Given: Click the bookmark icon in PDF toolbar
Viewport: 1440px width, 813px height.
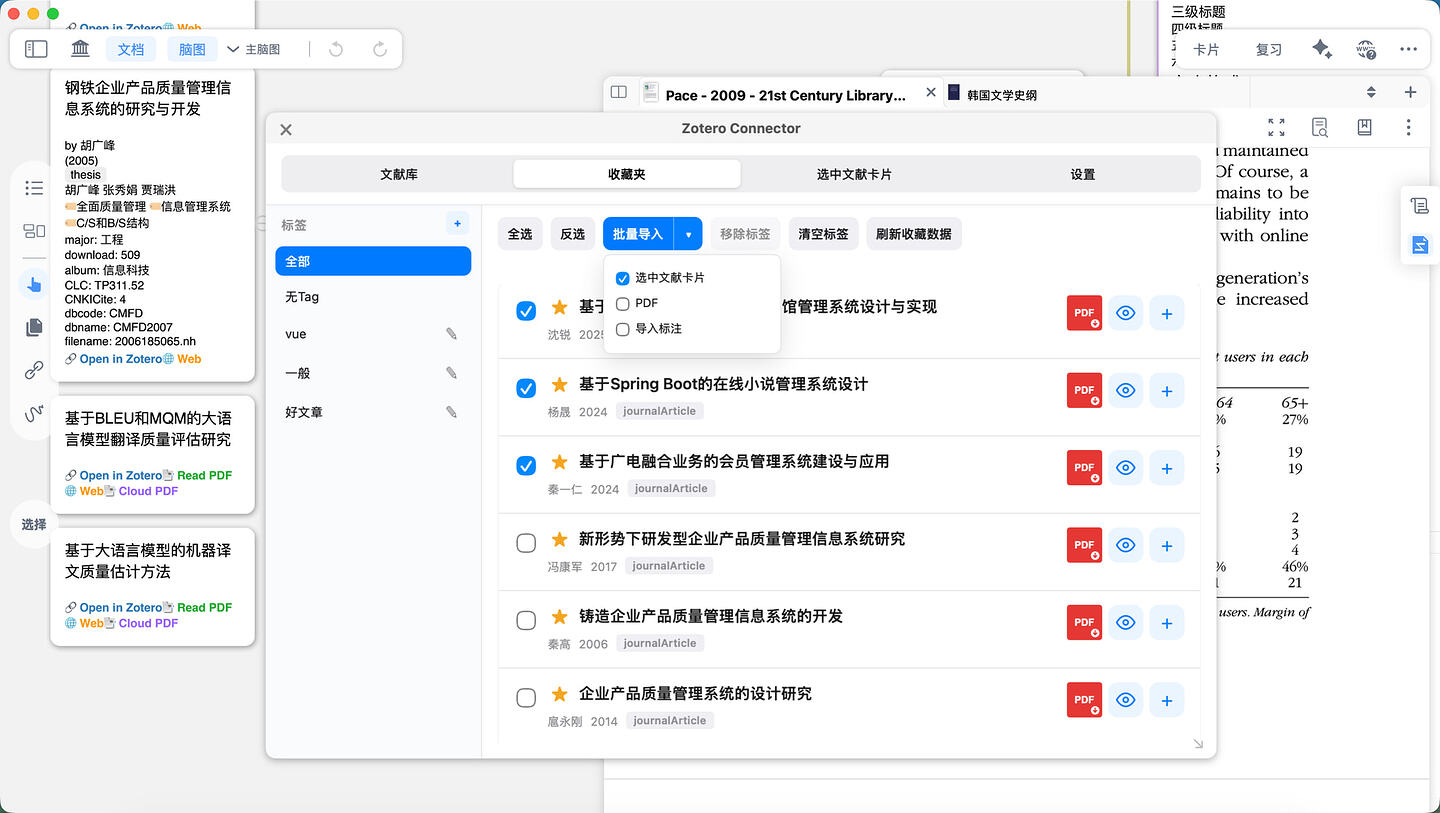Looking at the screenshot, I should pos(1364,127).
